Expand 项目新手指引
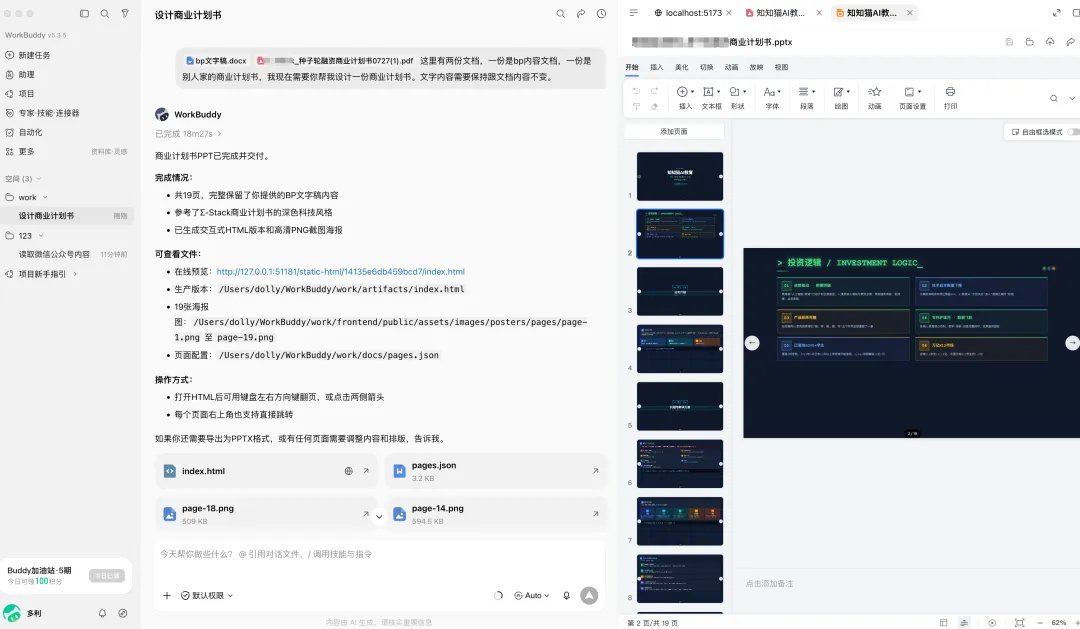The image size is (1080, 629). [75, 274]
